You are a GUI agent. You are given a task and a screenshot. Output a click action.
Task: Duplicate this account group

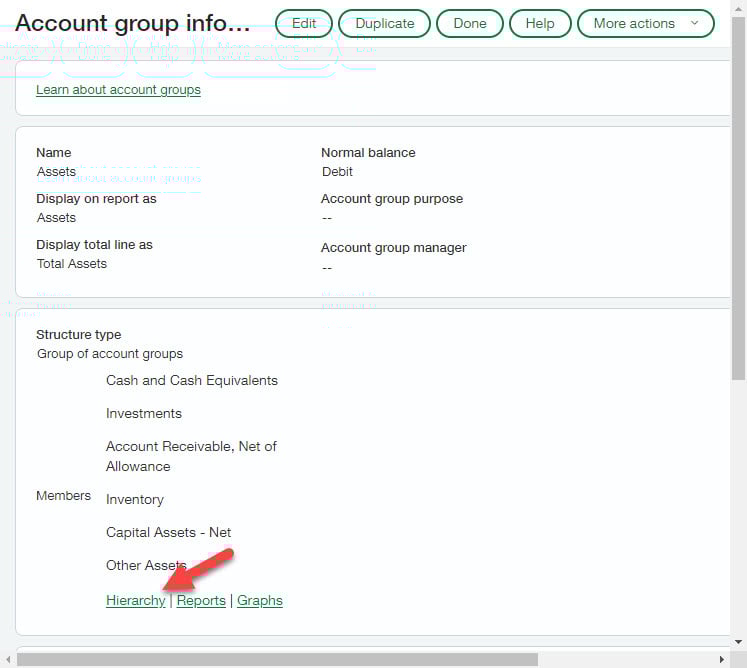tap(384, 23)
